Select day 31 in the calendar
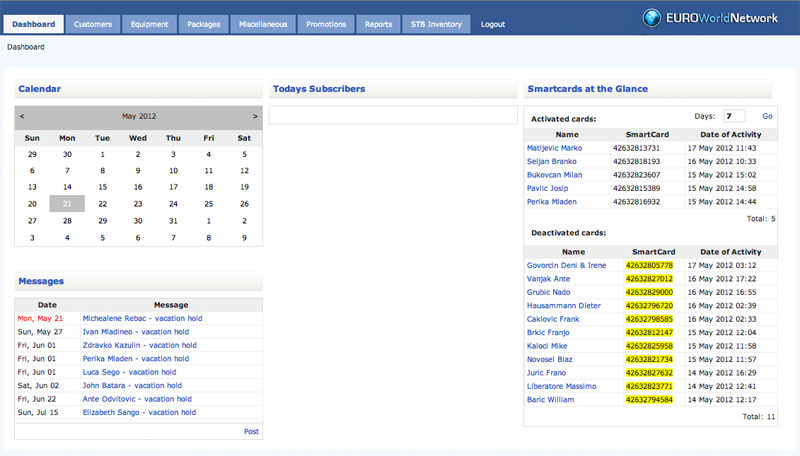800x456 pixels. [x=173, y=221]
